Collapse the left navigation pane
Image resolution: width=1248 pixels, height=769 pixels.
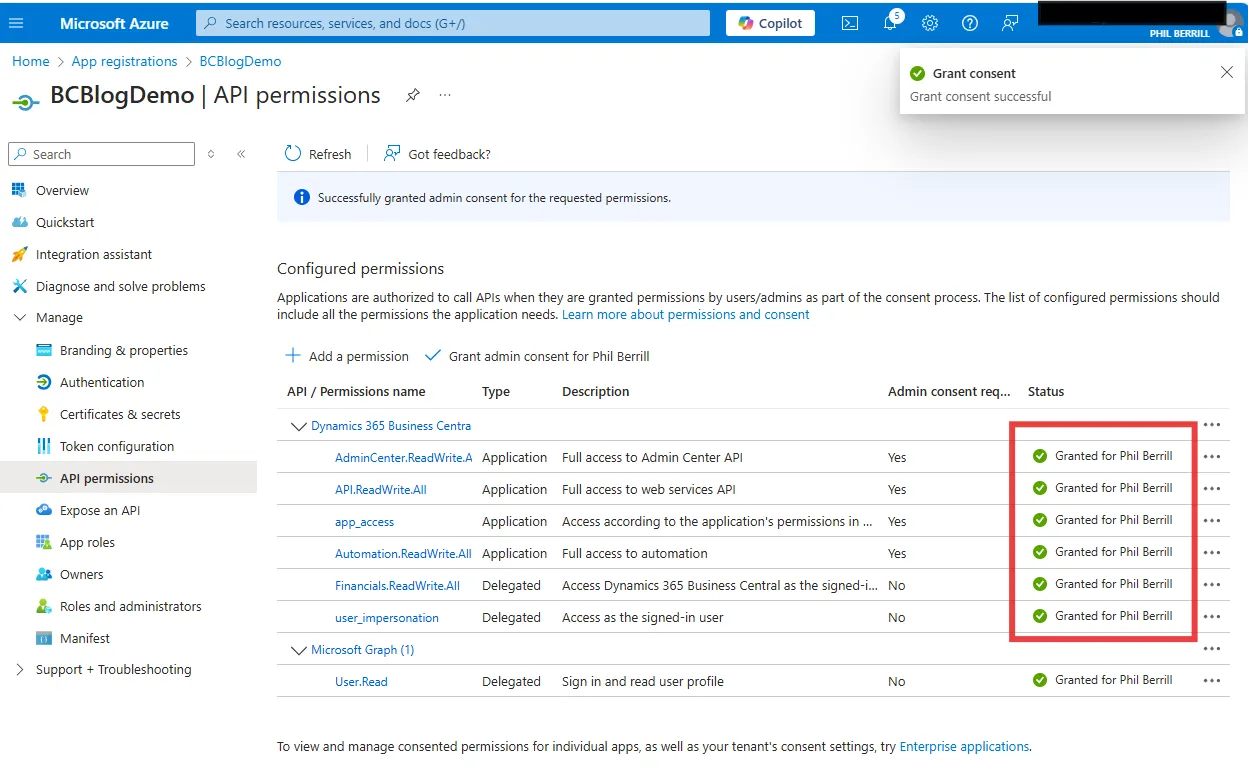point(241,154)
